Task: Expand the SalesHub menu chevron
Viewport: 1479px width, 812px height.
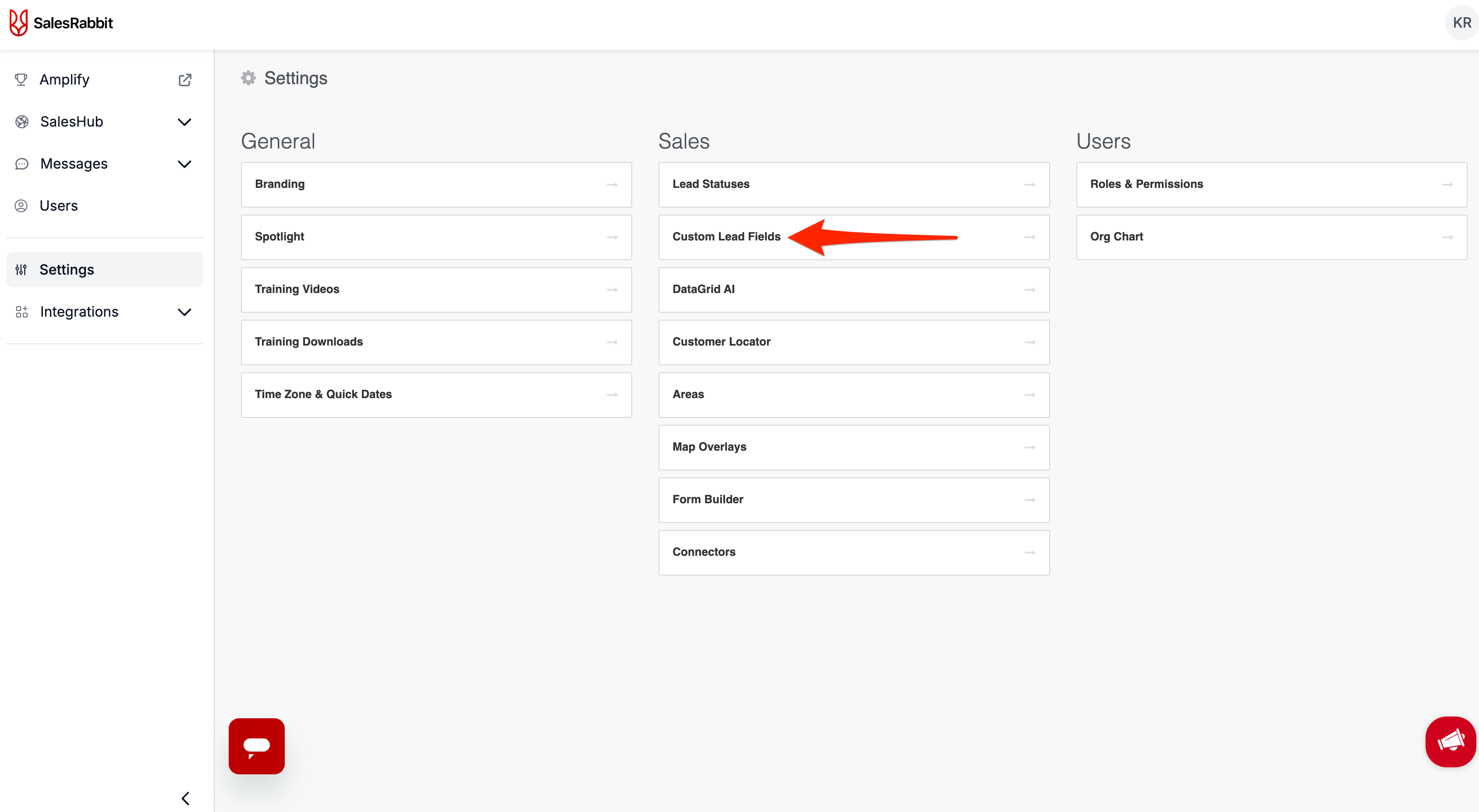Action: pyautogui.click(x=184, y=122)
